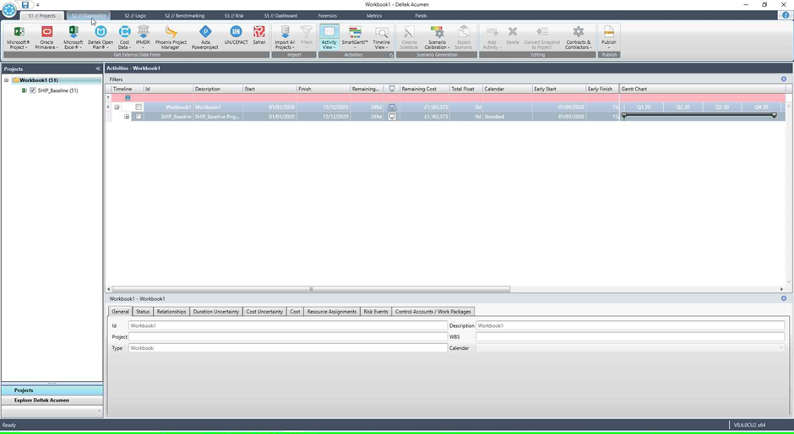Select Deltek Open Plan import
The width and height of the screenshot is (794, 434).
100,37
